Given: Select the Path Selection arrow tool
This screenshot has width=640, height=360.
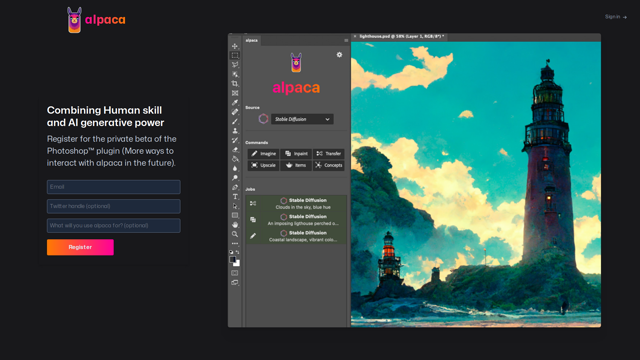Looking at the screenshot, I should 235,206.
